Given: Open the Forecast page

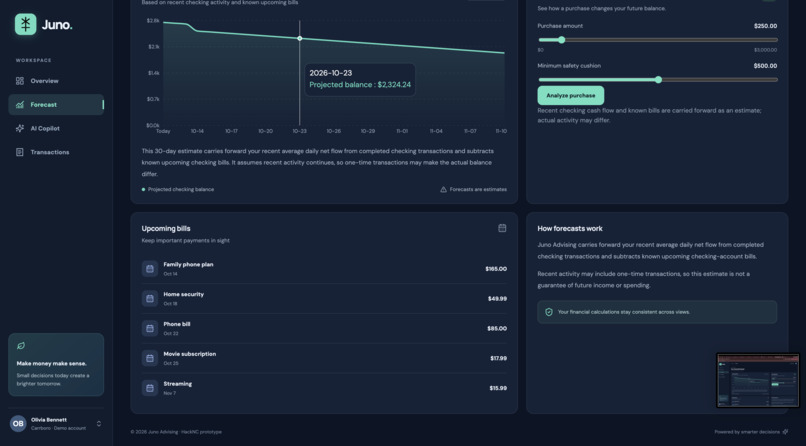Looking at the screenshot, I should [x=56, y=105].
